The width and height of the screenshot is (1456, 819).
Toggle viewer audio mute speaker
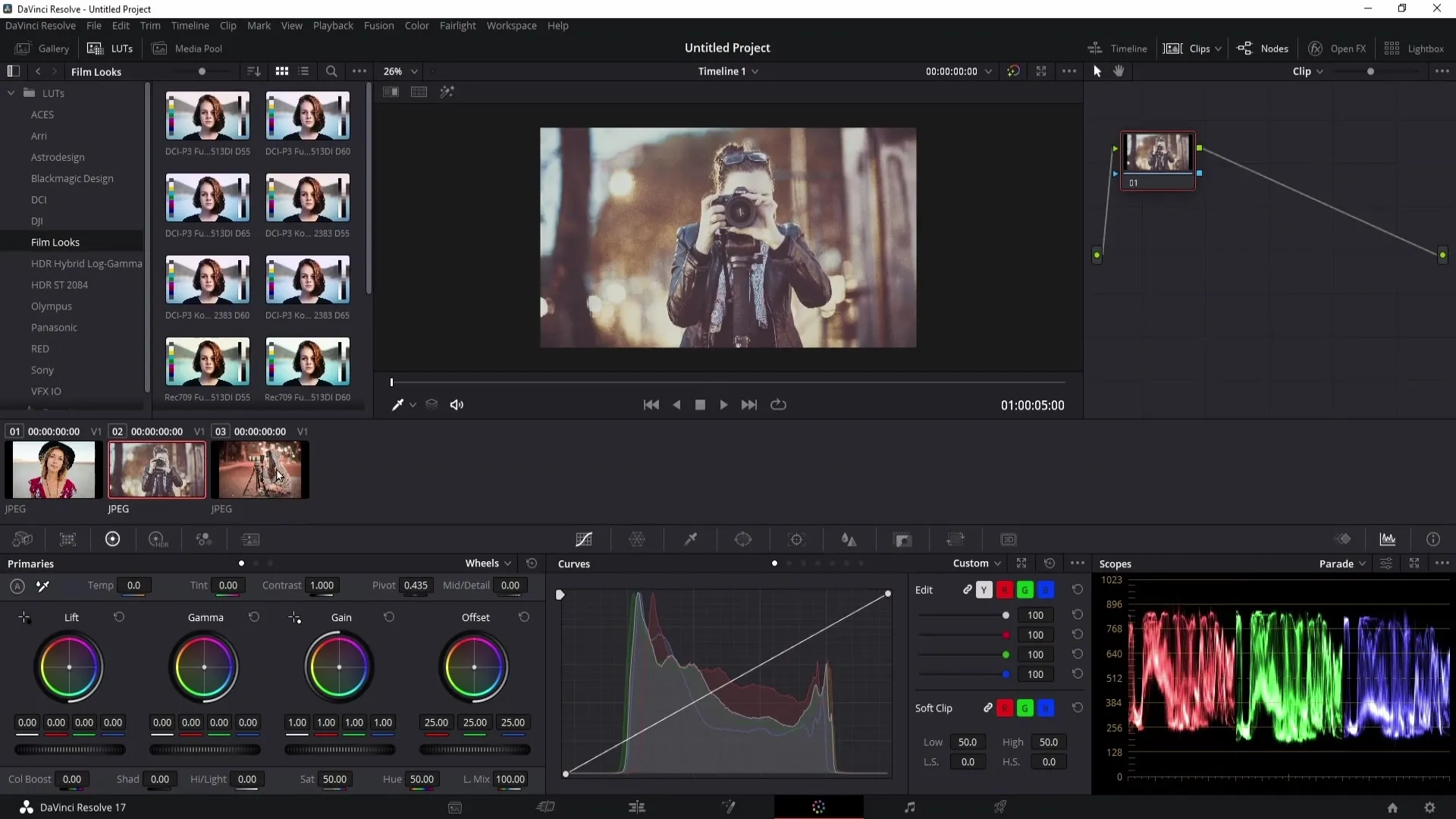point(457,405)
